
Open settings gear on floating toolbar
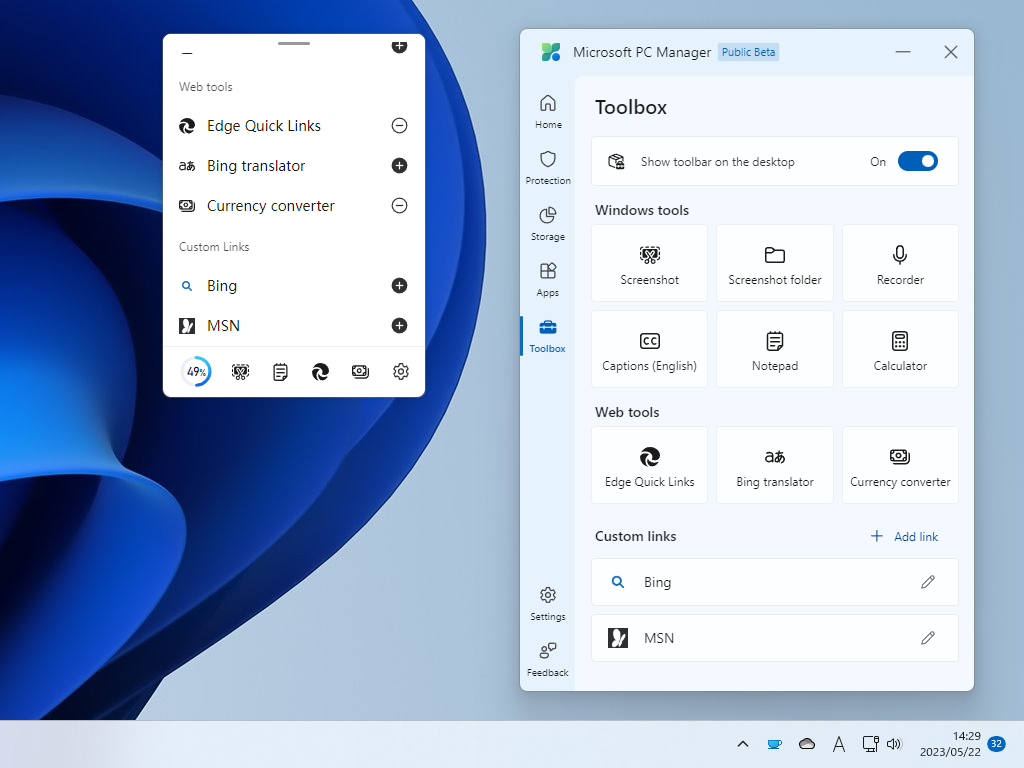(401, 372)
